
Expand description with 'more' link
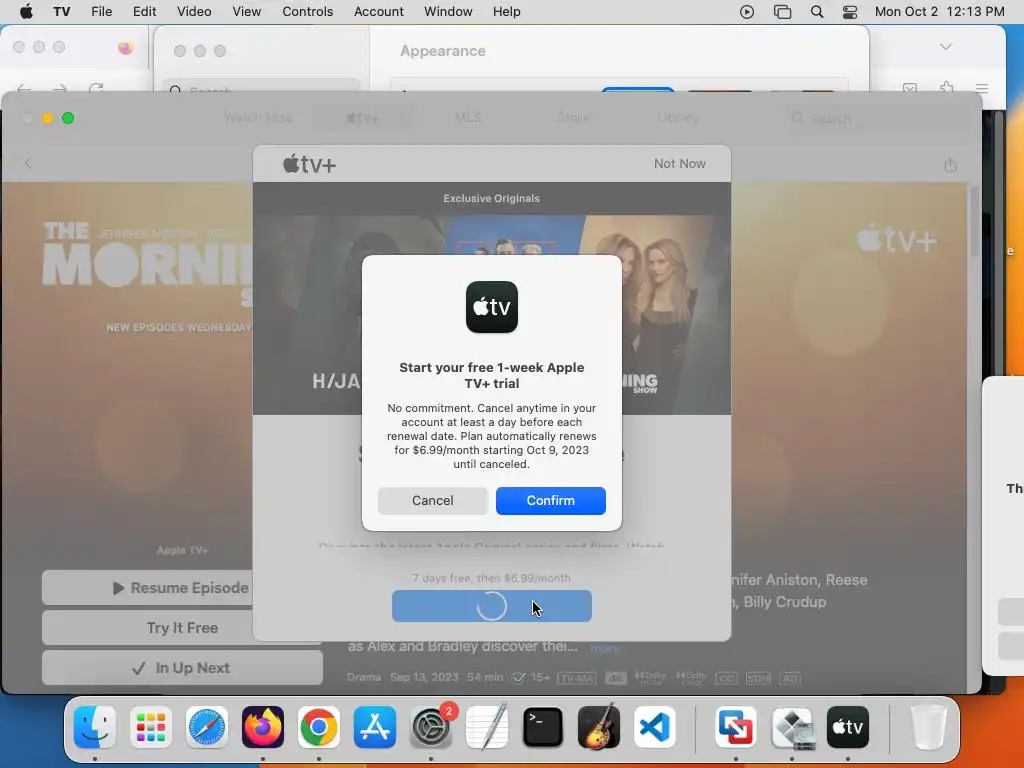[605, 648]
